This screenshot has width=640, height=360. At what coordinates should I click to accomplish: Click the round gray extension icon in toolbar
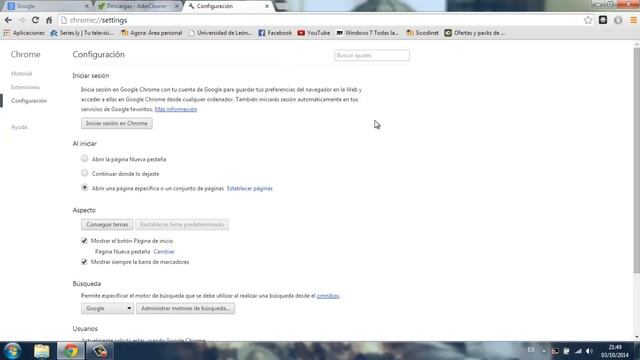(618, 20)
